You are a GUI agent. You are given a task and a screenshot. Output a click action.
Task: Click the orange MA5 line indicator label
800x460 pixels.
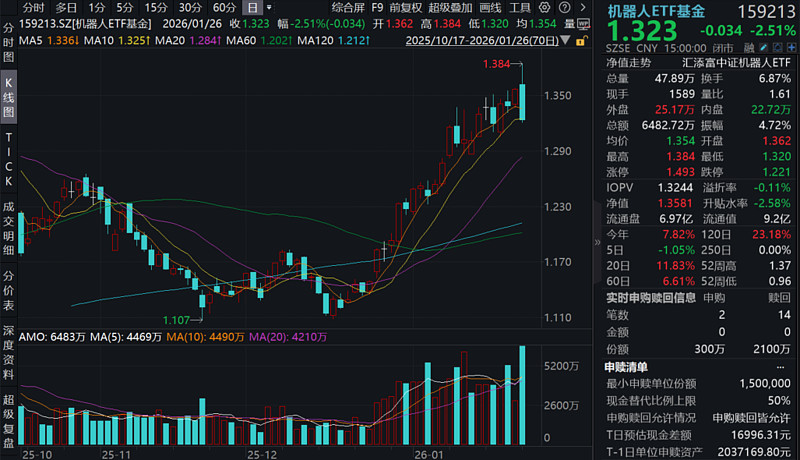point(48,40)
